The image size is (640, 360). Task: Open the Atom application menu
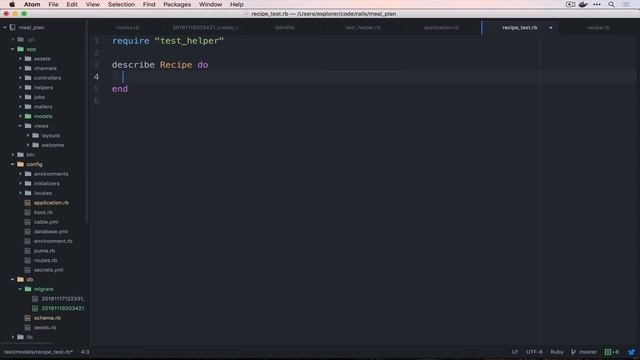pyautogui.click(x=32, y=4)
